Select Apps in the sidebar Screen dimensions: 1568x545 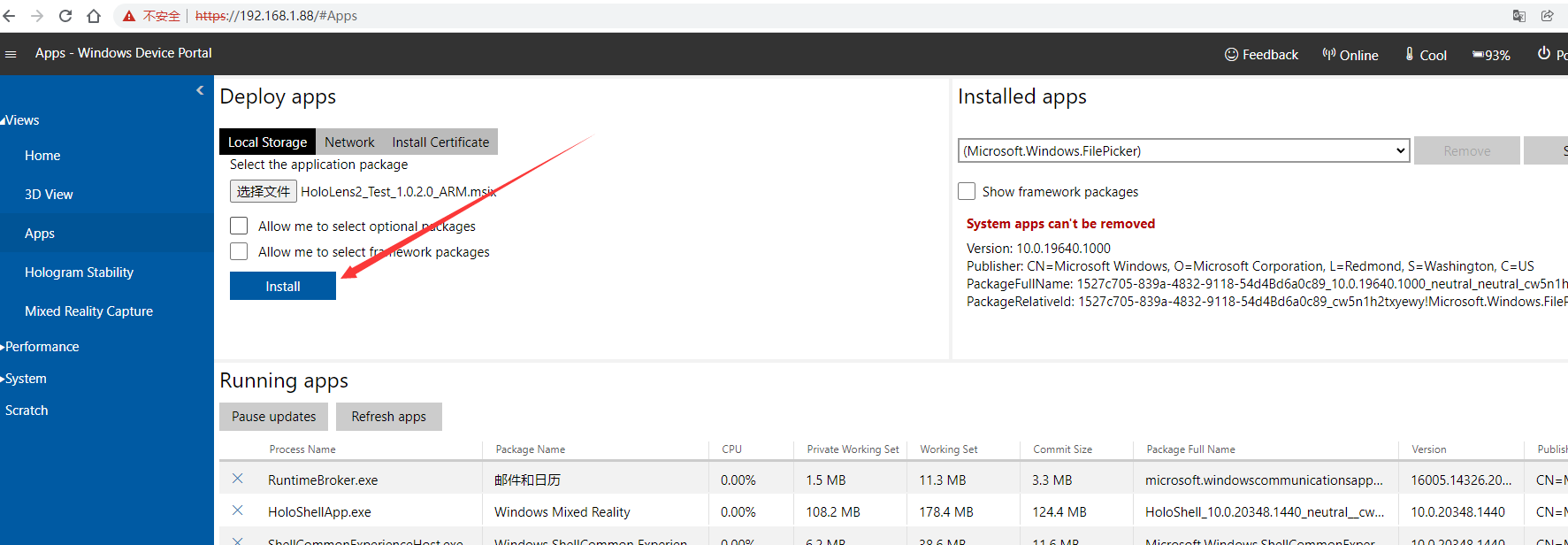[40, 234]
